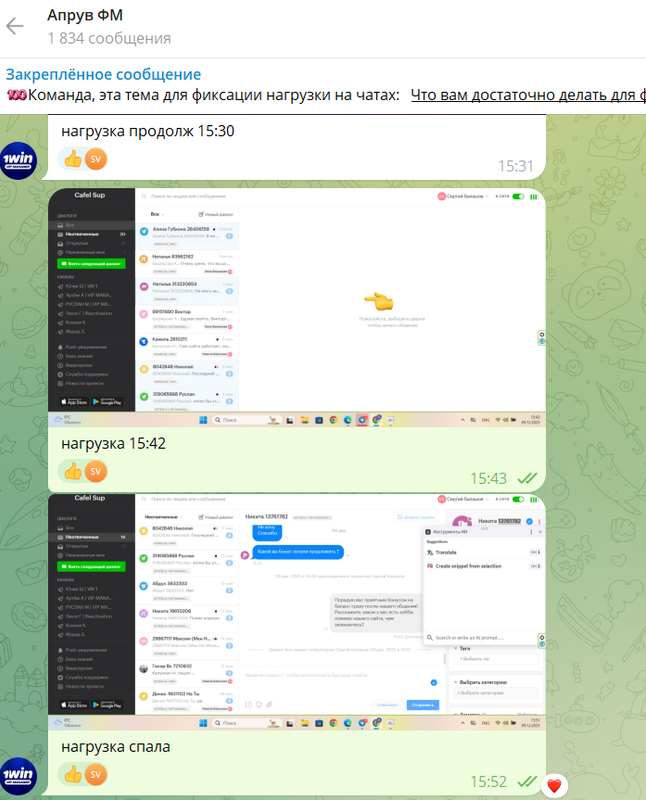The width and height of the screenshot is (646, 800).
Task: Open the Сергей Балашов user menu in the 15:42 screenshot
Action: [463, 196]
